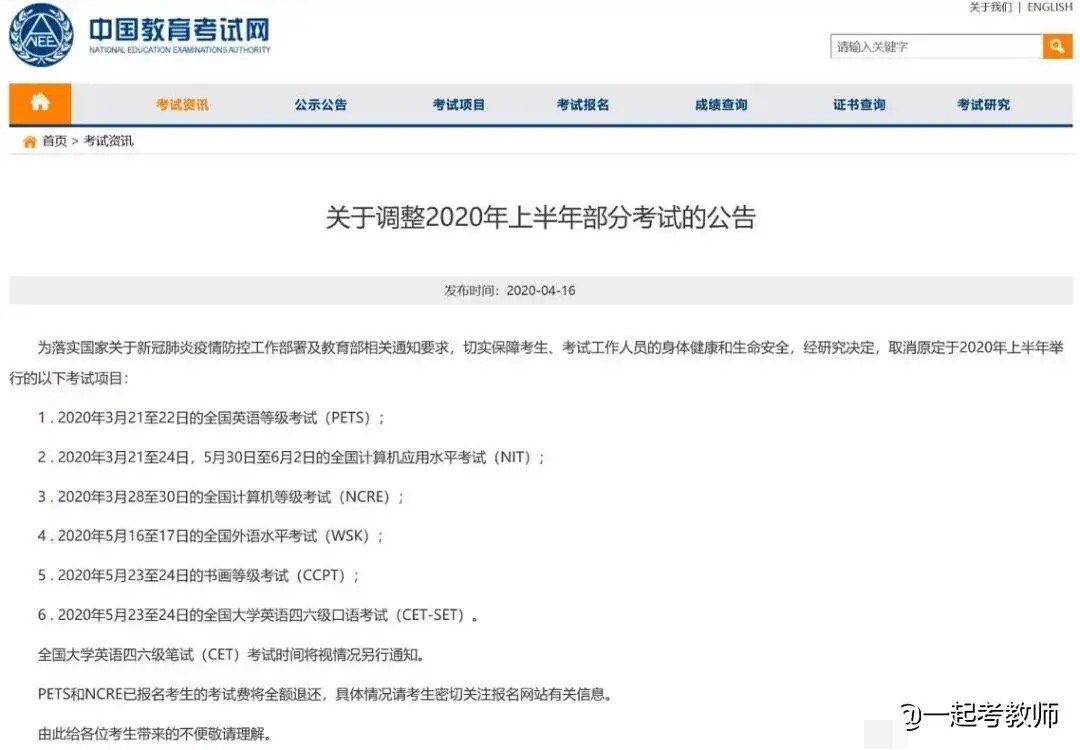
Task: Click item 1 about PETS exam
Action: [x=211, y=418]
